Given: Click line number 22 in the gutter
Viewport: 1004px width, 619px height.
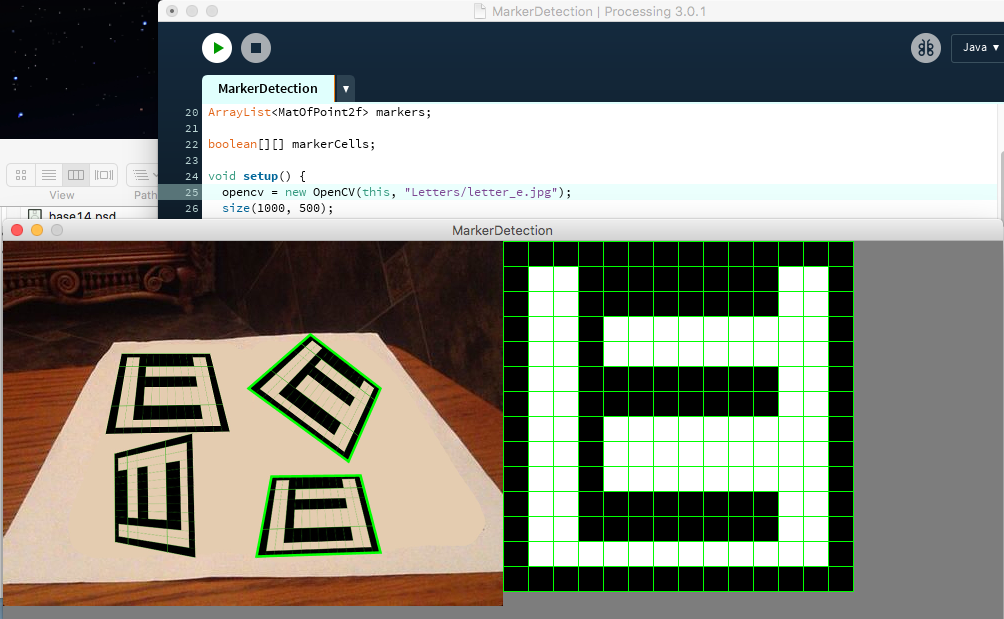Looking at the screenshot, I should pos(192,144).
